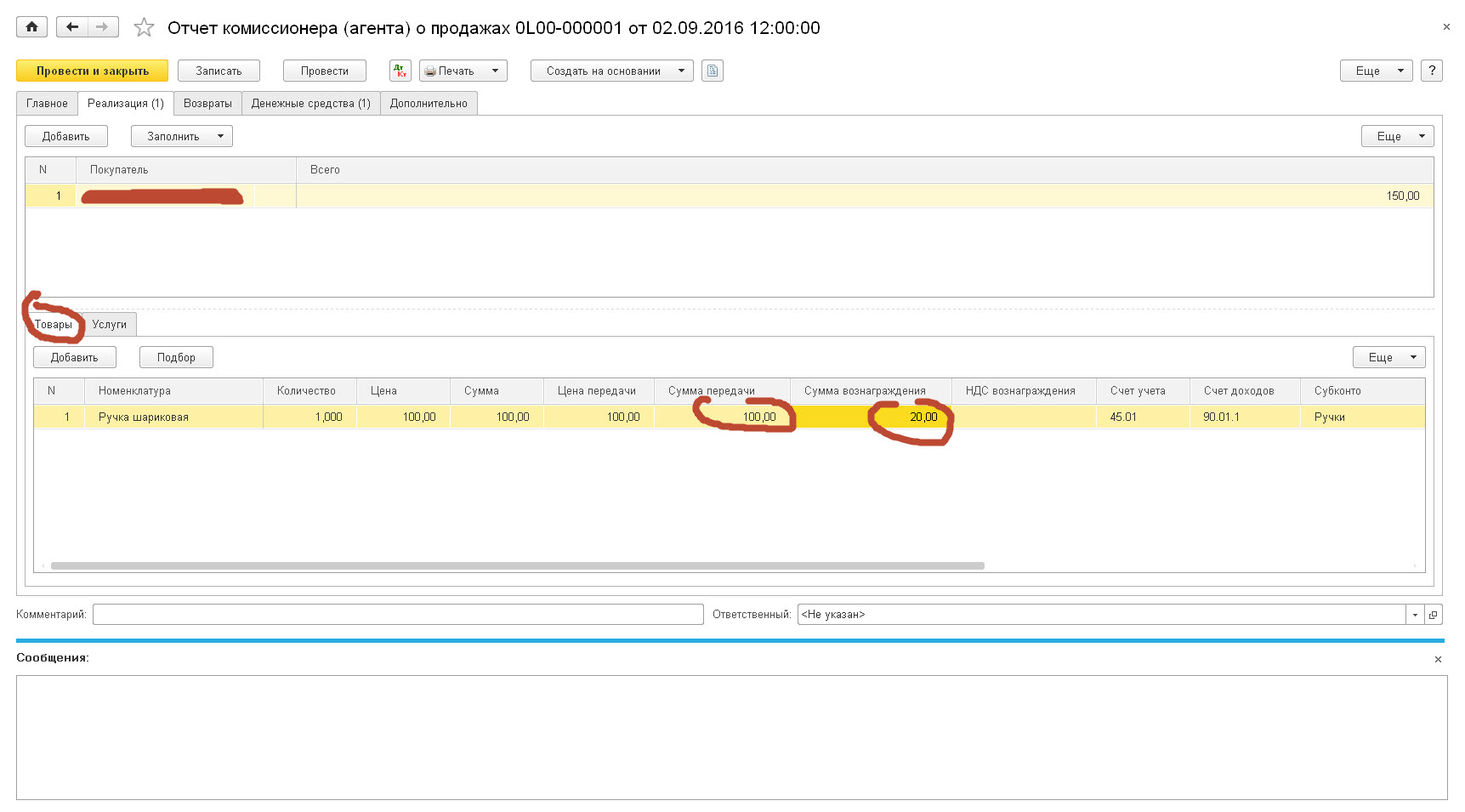Screen dimensions: 1465x812
Task: Open the Ответственный dropdown arrow
Action: (x=1415, y=615)
